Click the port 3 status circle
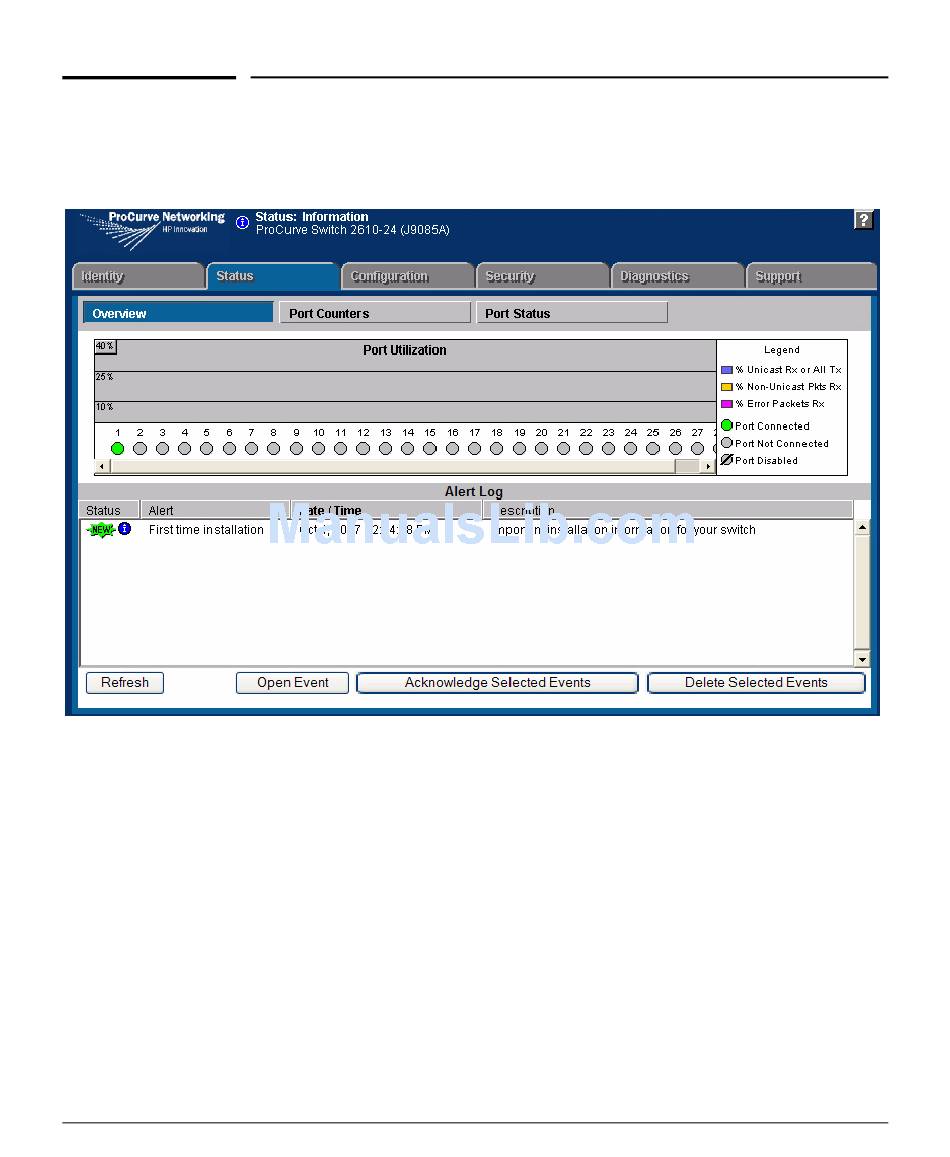 [x=162, y=448]
